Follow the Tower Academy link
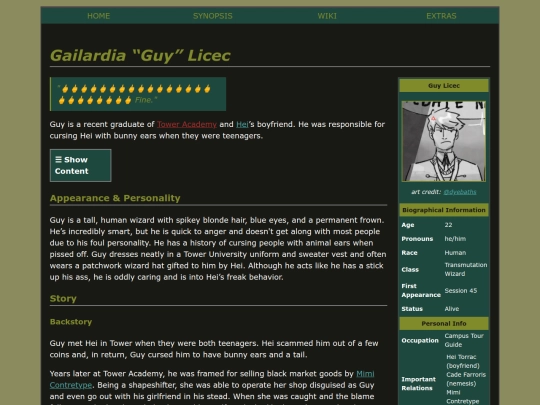This screenshot has width=540, height=405. click(x=187, y=124)
